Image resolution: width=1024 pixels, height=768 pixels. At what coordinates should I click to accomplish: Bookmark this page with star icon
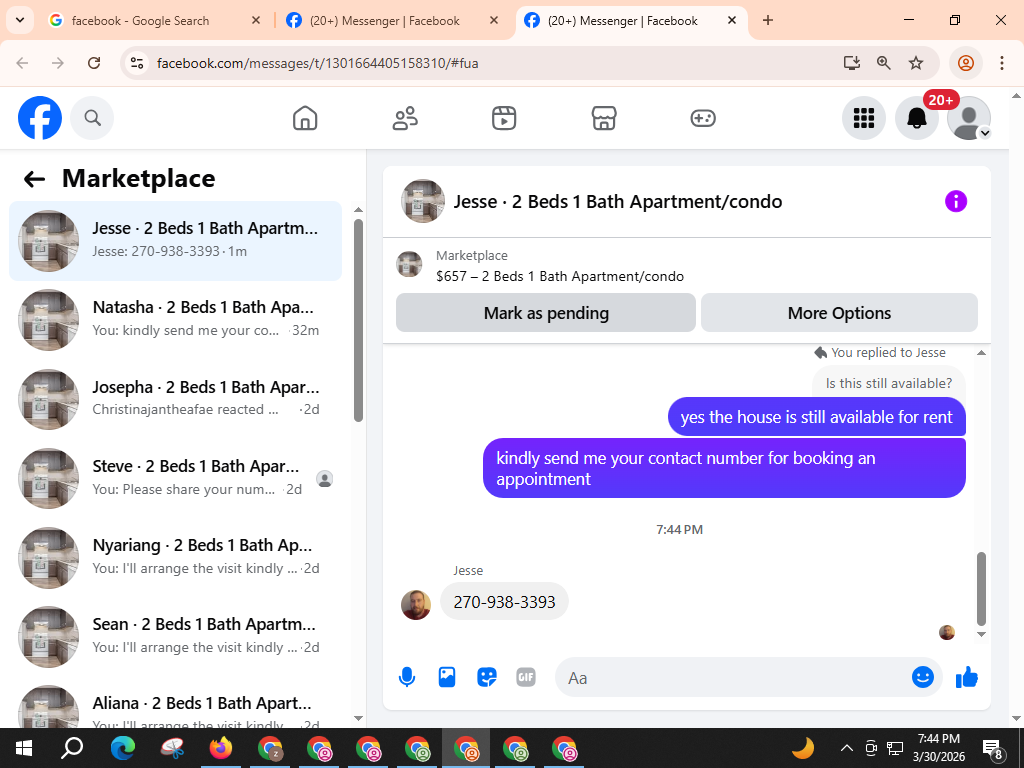coord(916,63)
